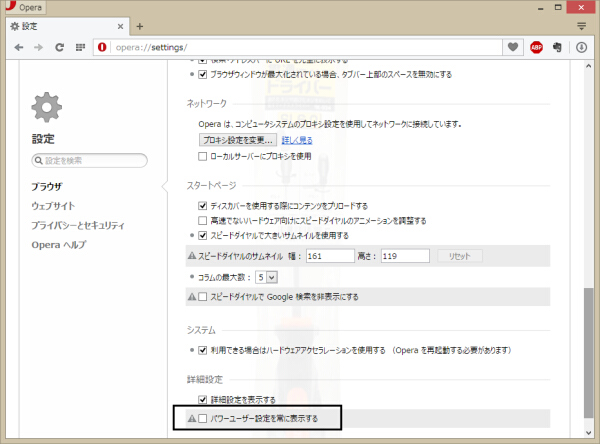600x444 pixels.
Task: Click the scrollbar down arrow
Action: [589, 433]
